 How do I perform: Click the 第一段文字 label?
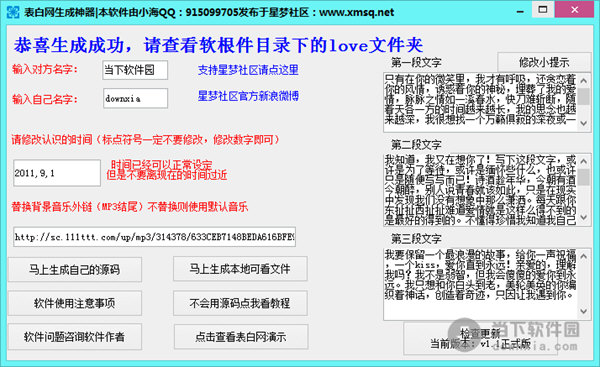[416, 62]
